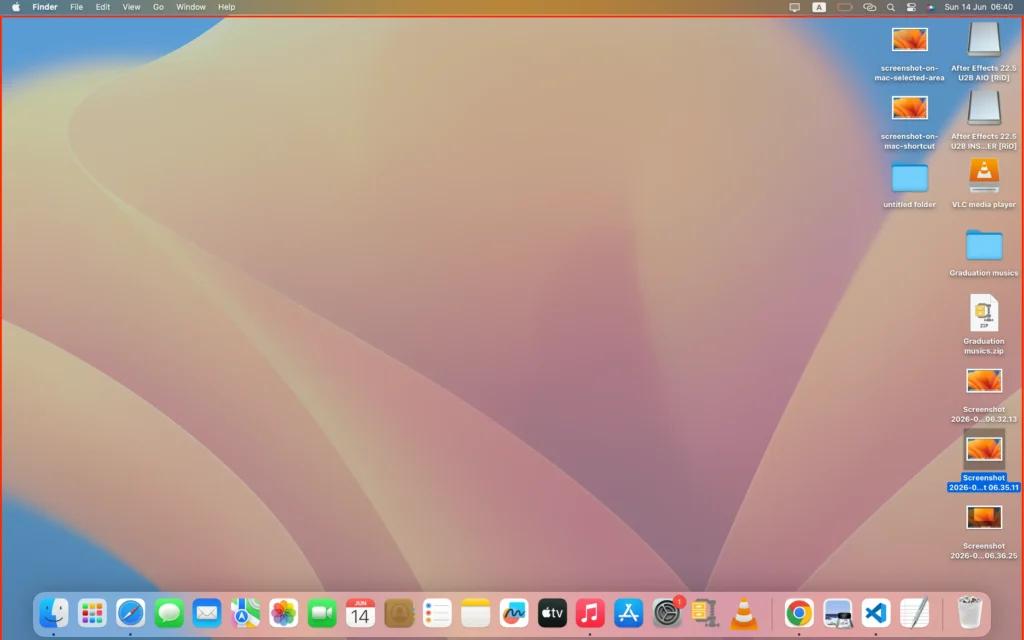Launch Visual Studio Code
Image resolution: width=1024 pixels, height=640 pixels.
pos(876,613)
